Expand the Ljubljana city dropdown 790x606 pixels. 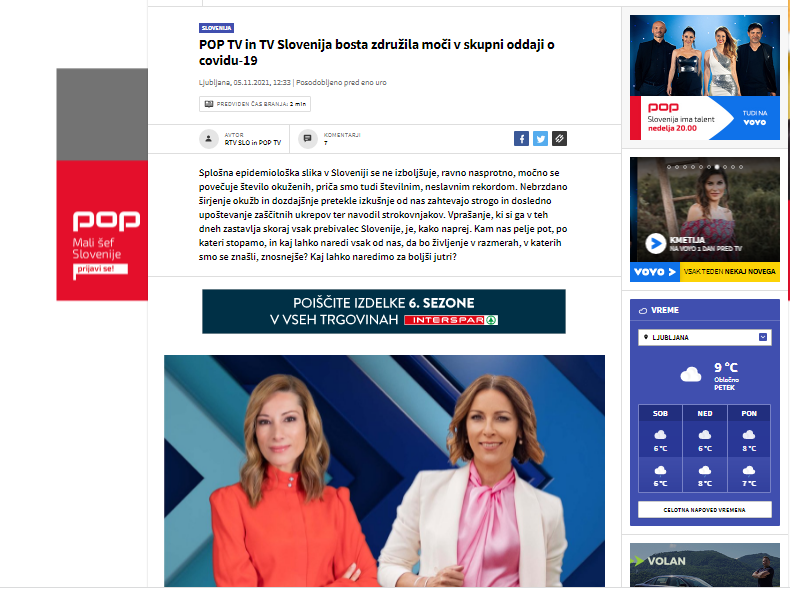point(704,337)
